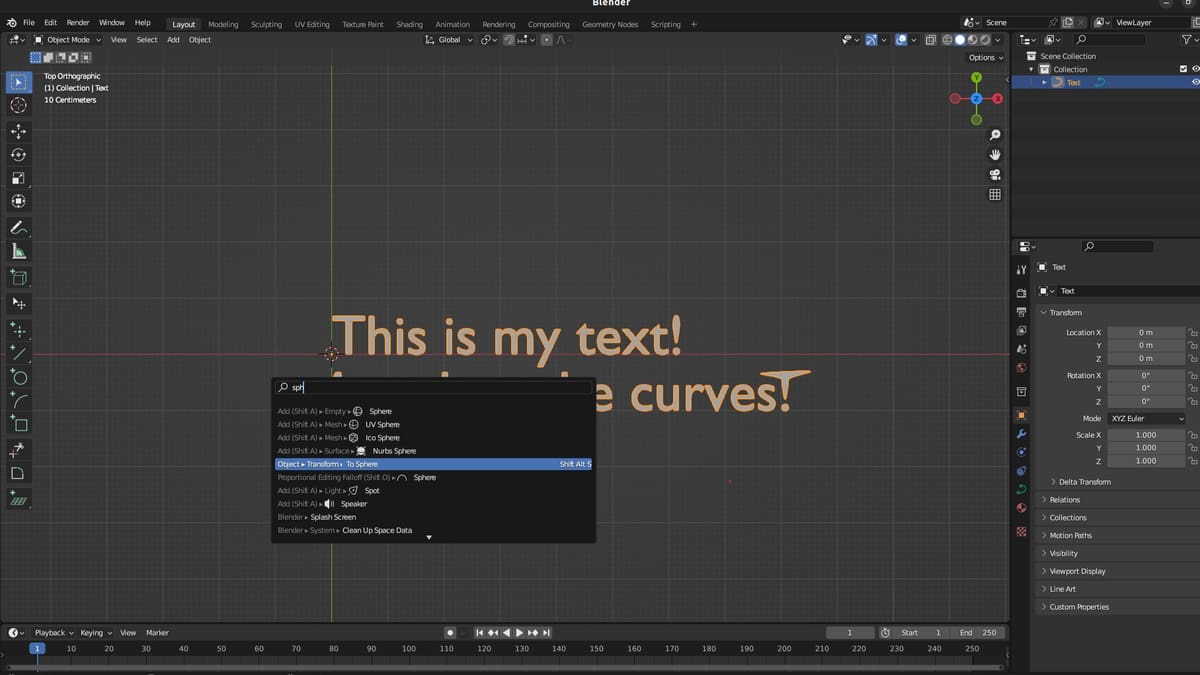Open the Global orientation dropdown
The width and height of the screenshot is (1200, 675).
[449, 40]
